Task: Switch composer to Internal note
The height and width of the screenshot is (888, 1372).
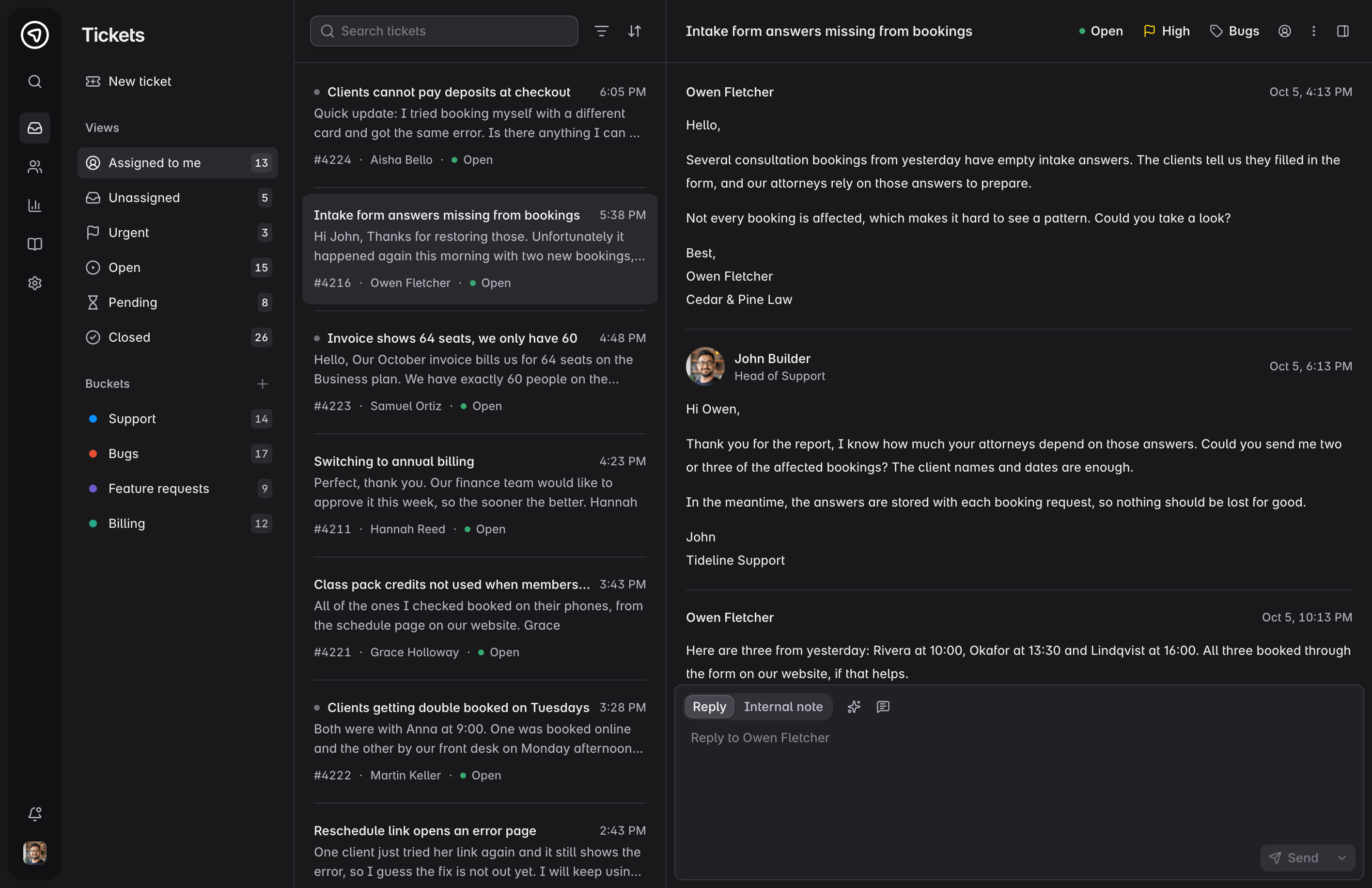Action: 782,706
